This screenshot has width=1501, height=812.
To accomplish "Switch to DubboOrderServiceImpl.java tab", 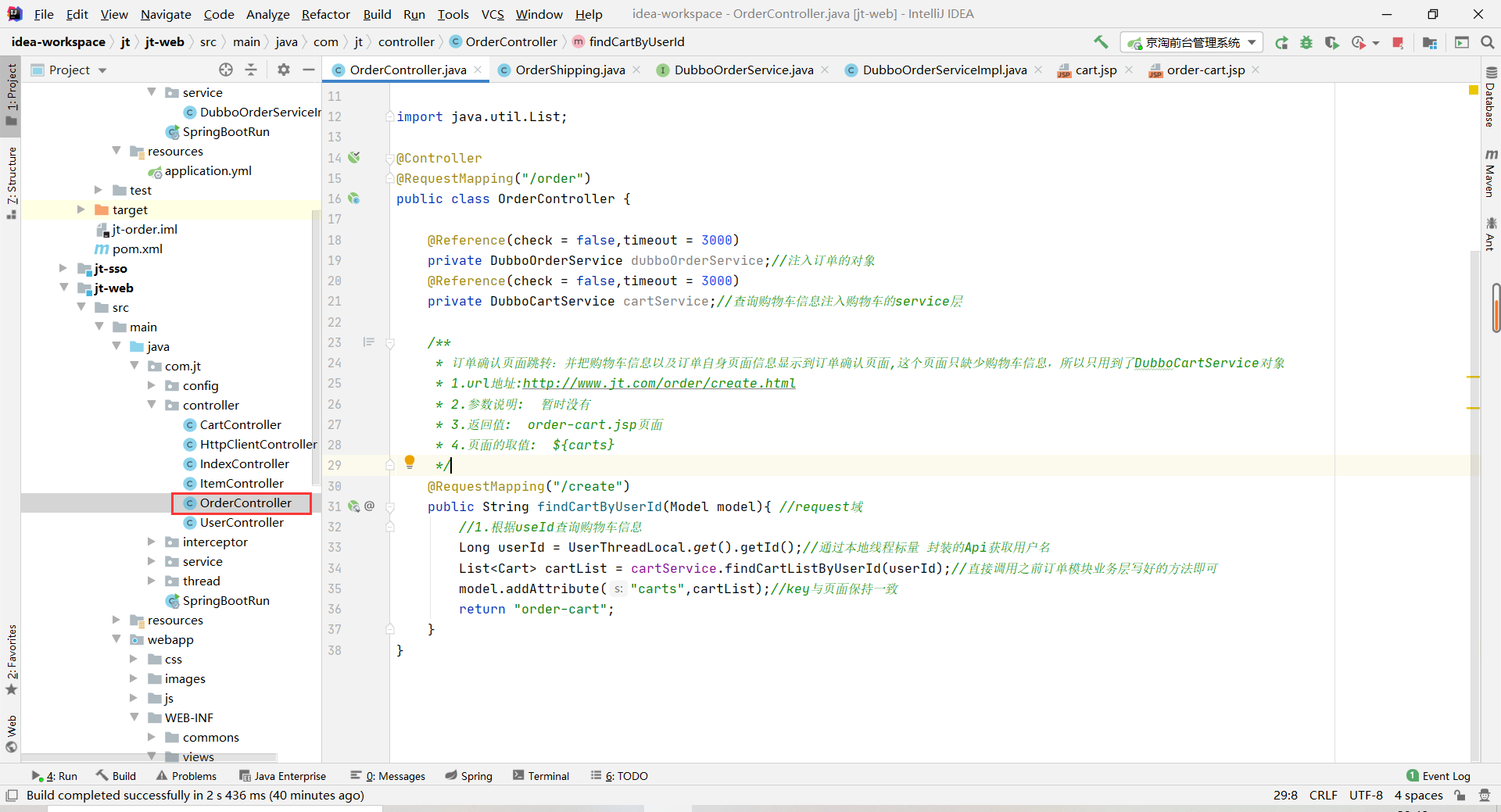I will coord(944,70).
